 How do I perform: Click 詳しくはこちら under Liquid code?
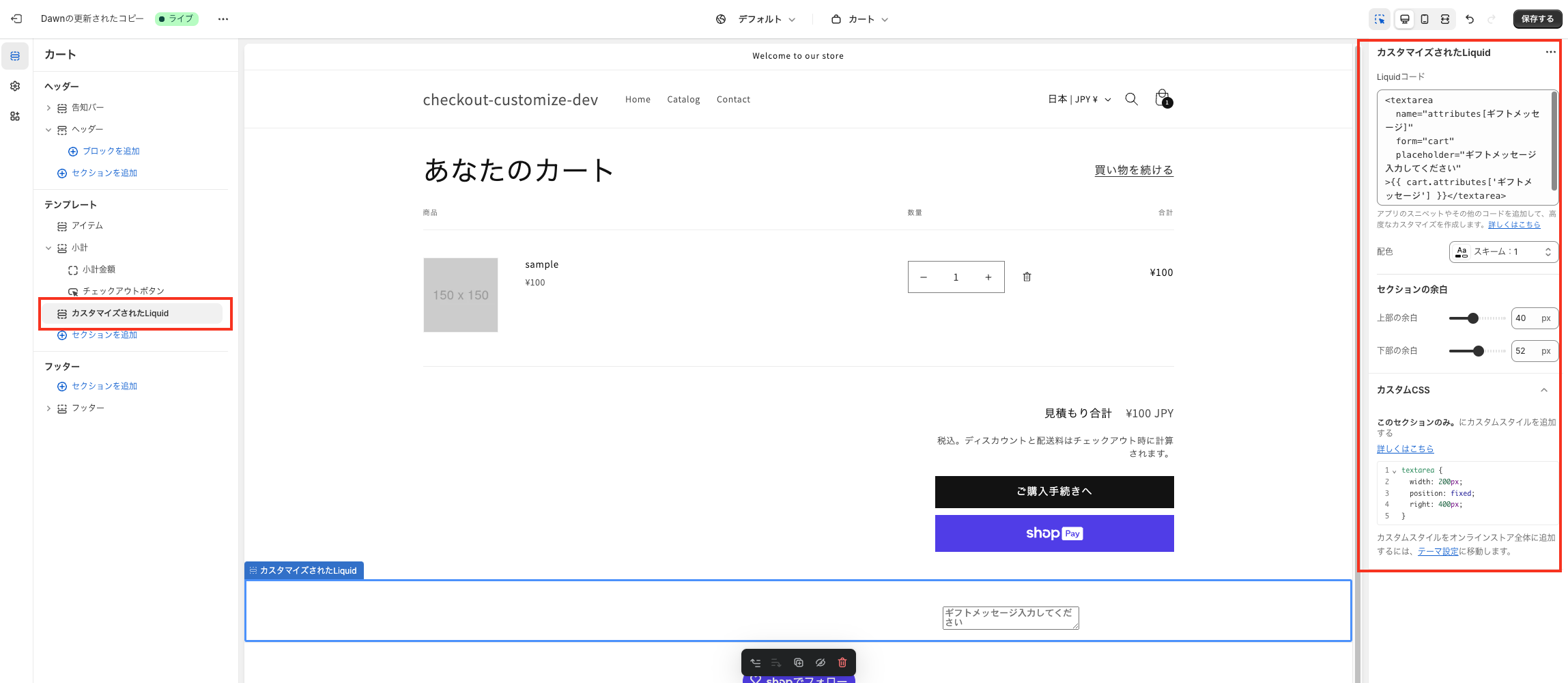[x=1514, y=225]
